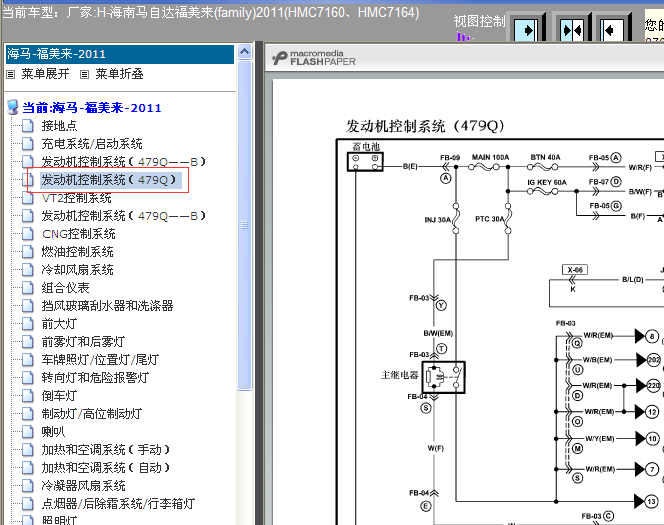Click the 主继电器 relay symbol in diagram
Image resolution: width=664 pixels, height=525 pixels.
[x=443, y=377]
